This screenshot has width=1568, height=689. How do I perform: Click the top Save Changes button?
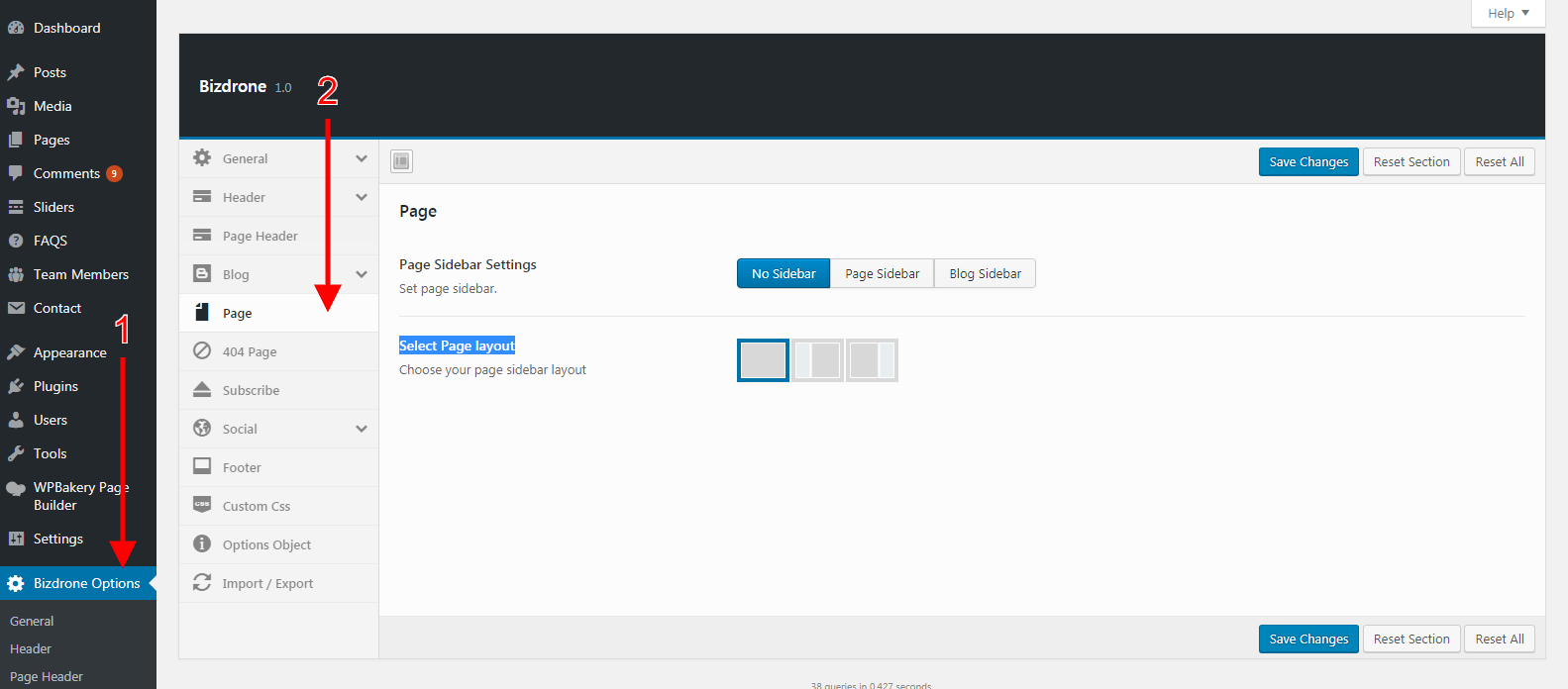pos(1308,161)
